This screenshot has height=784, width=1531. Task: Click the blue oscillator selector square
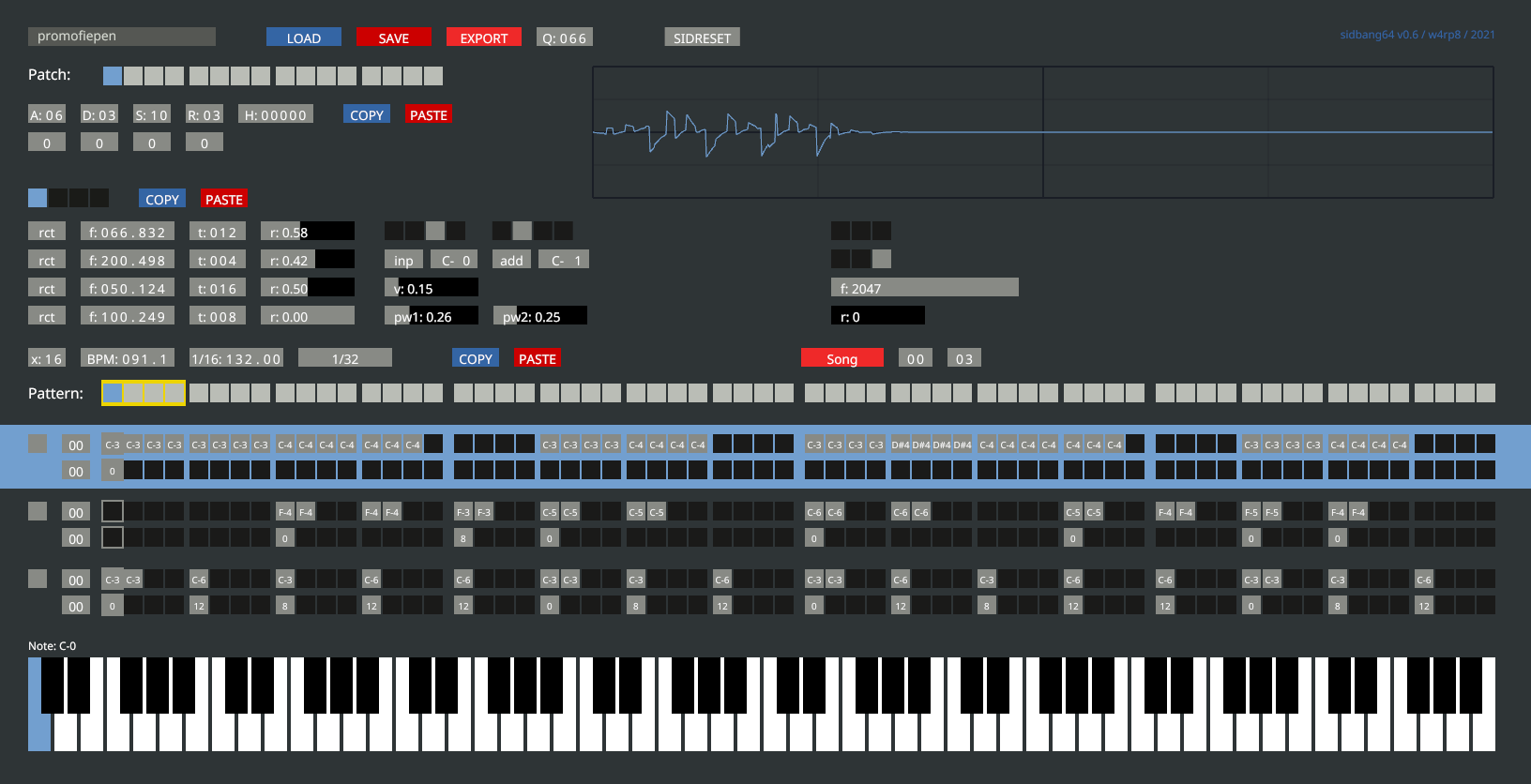pyautogui.click(x=38, y=198)
